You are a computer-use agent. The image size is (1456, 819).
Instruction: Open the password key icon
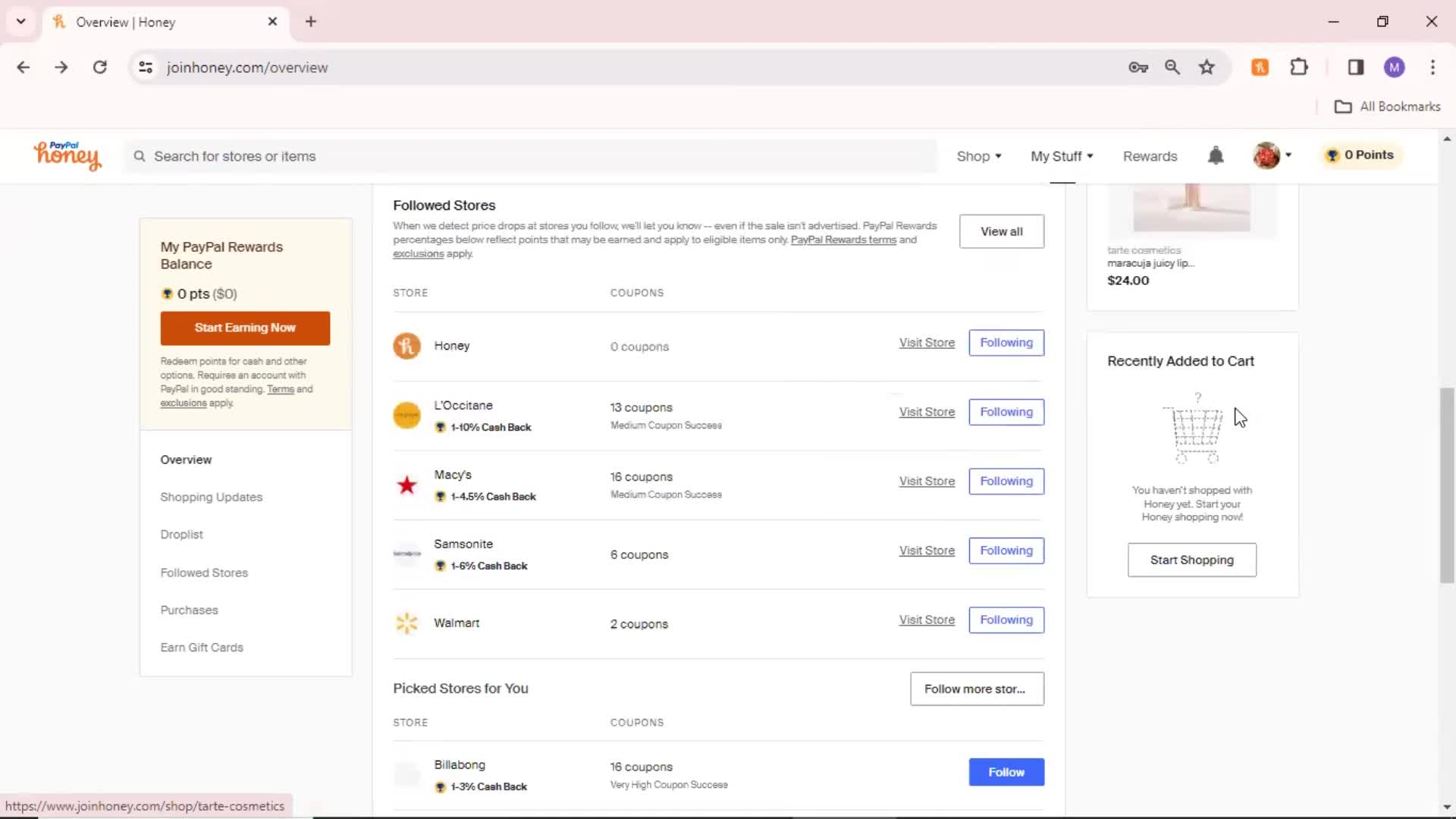click(x=1137, y=67)
